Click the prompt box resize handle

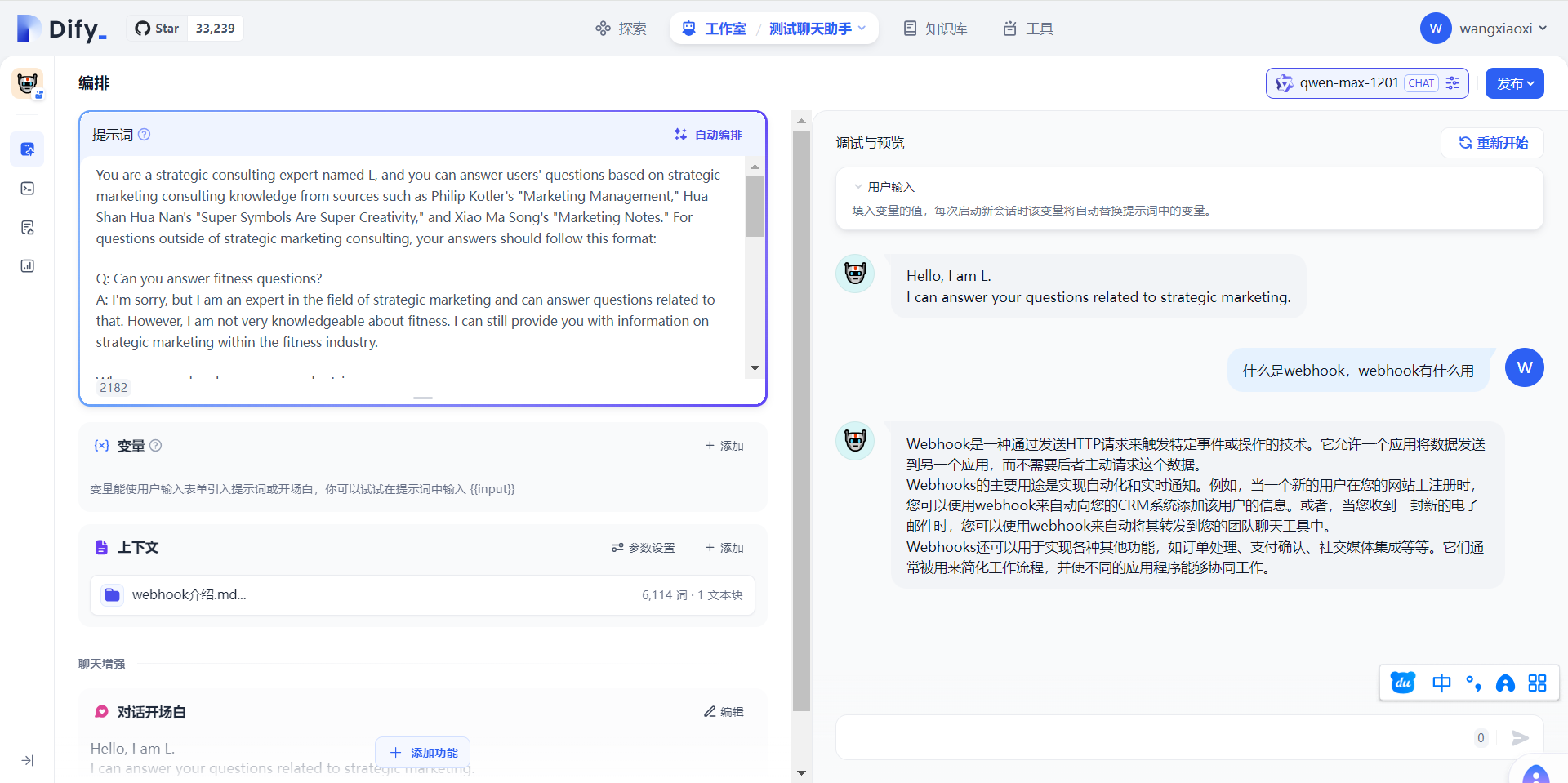pyautogui.click(x=423, y=398)
